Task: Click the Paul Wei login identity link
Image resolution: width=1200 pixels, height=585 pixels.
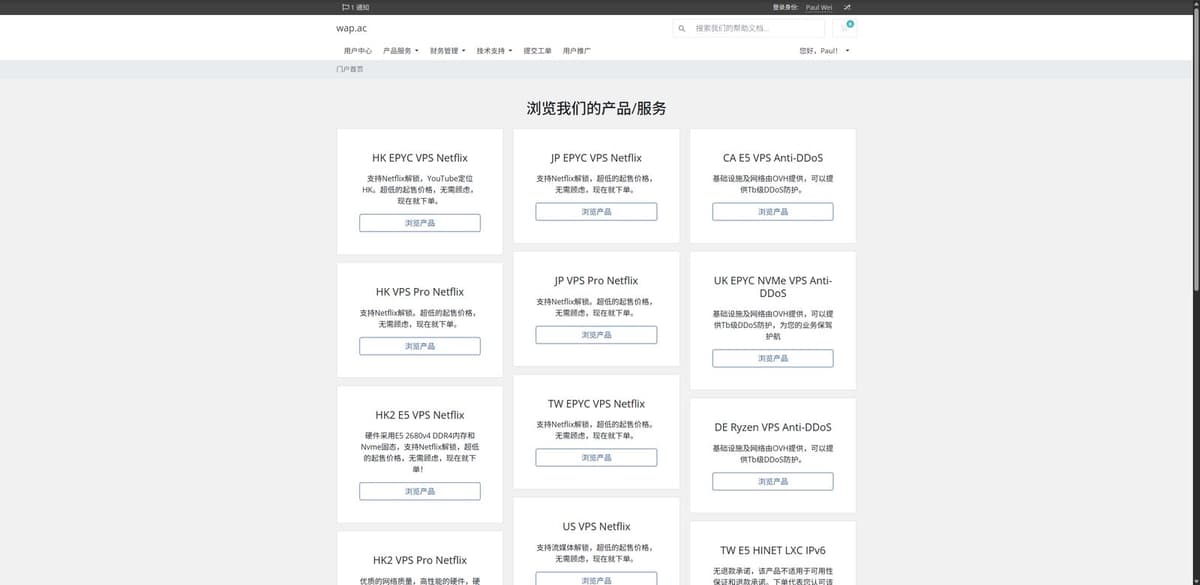Action: (819, 7)
